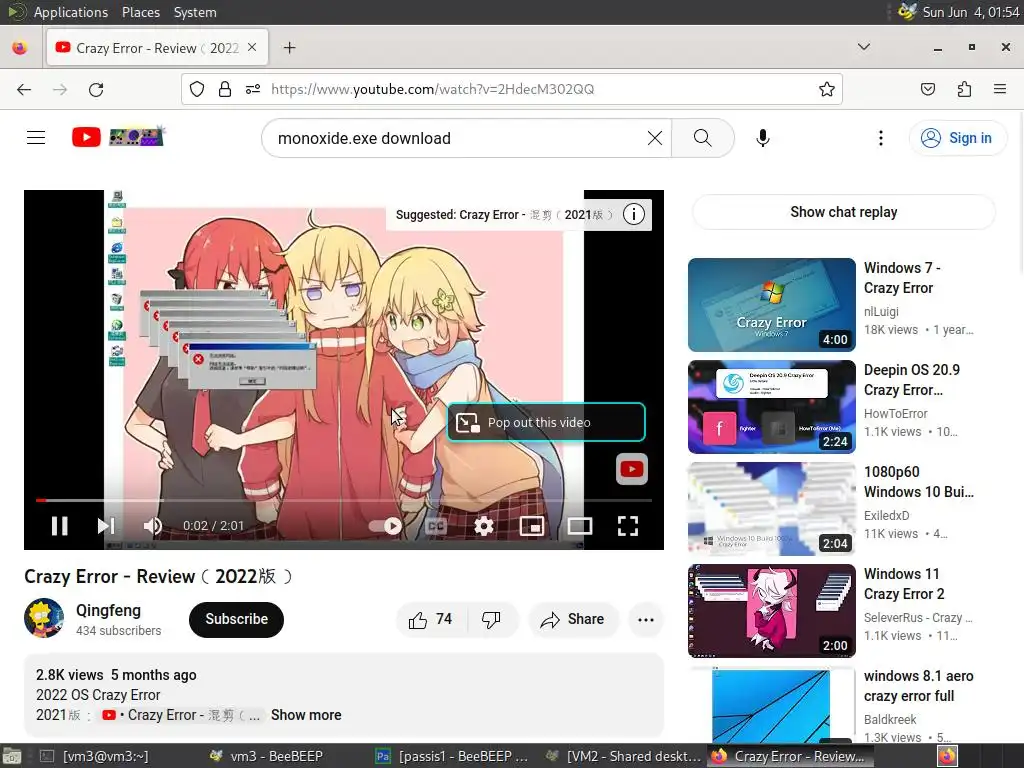Open Windows 7 Crazy Error thumbnail
This screenshot has height=768, width=1024.
click(x=771, y=305)
